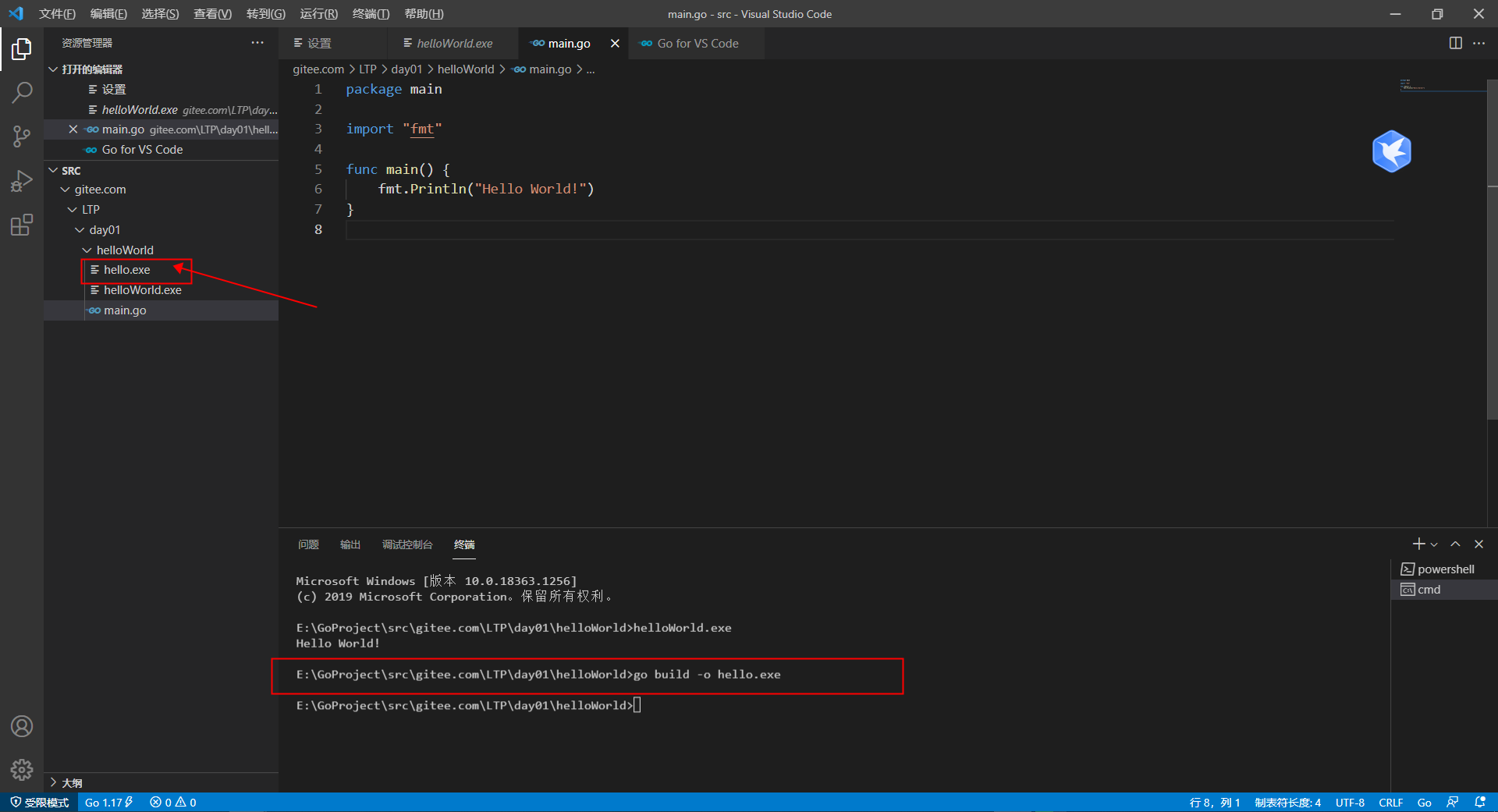Open Source Control view
This screenshot has height=812, width=1498.
(x=22, y=137)
